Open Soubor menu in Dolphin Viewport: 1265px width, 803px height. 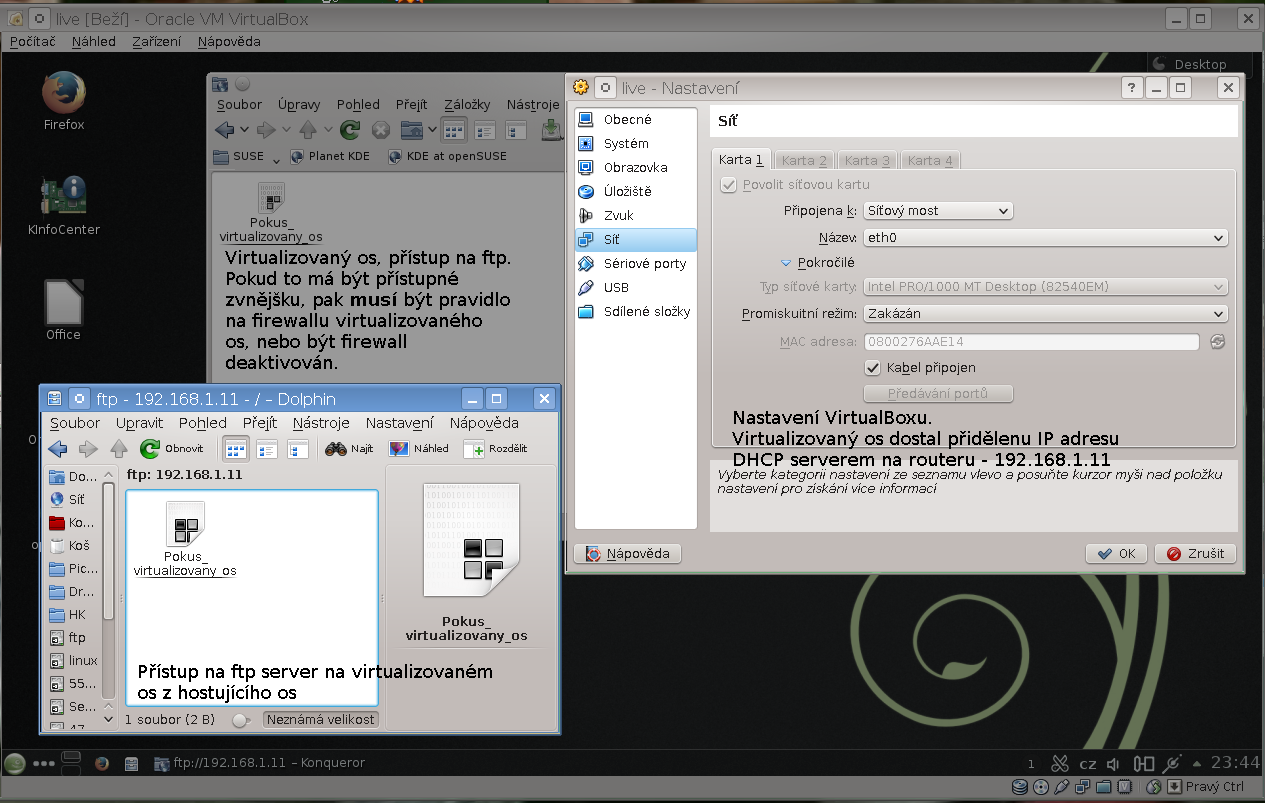[x=75, y=423]
